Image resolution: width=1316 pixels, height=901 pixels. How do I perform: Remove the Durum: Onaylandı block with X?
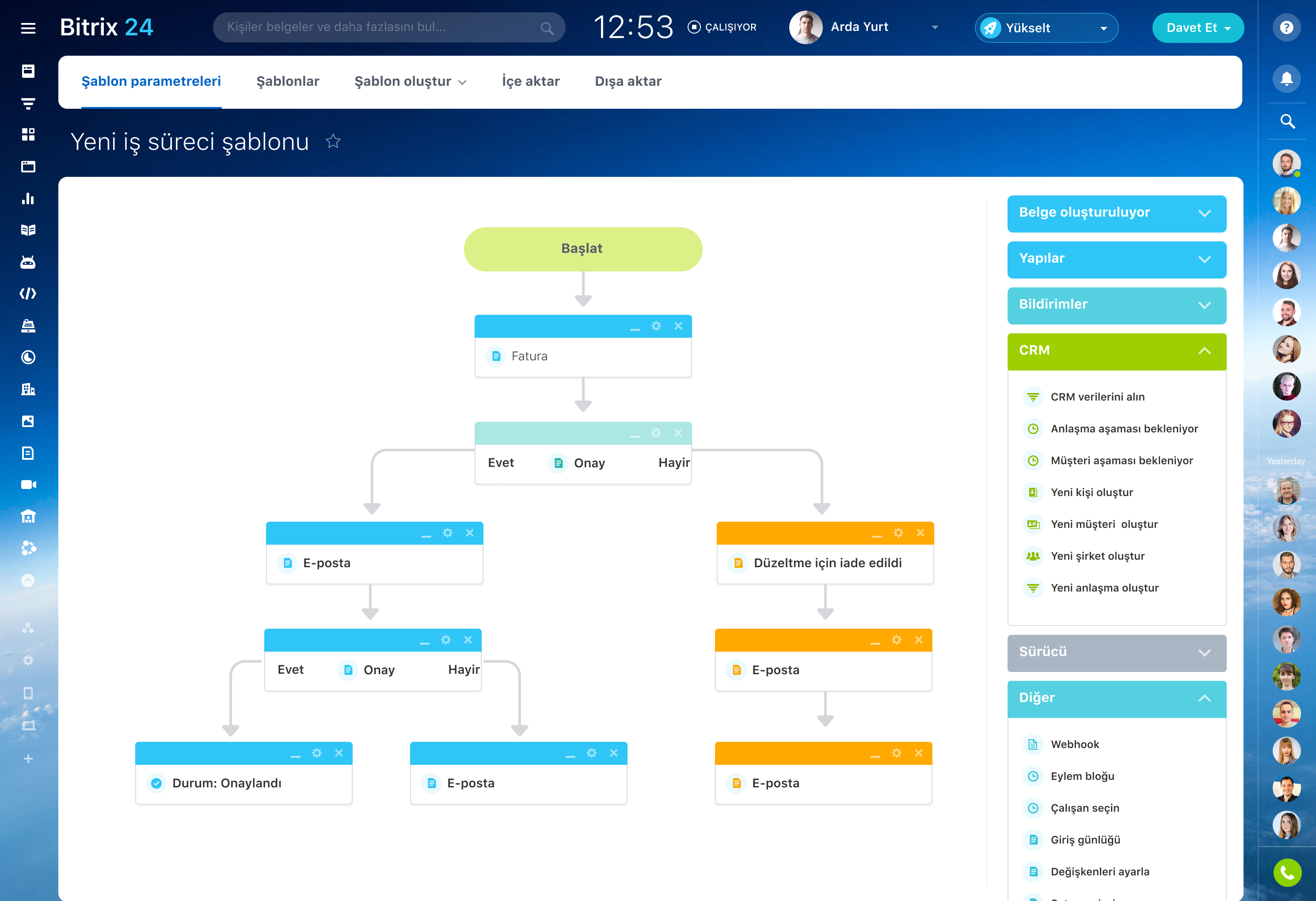339,753
